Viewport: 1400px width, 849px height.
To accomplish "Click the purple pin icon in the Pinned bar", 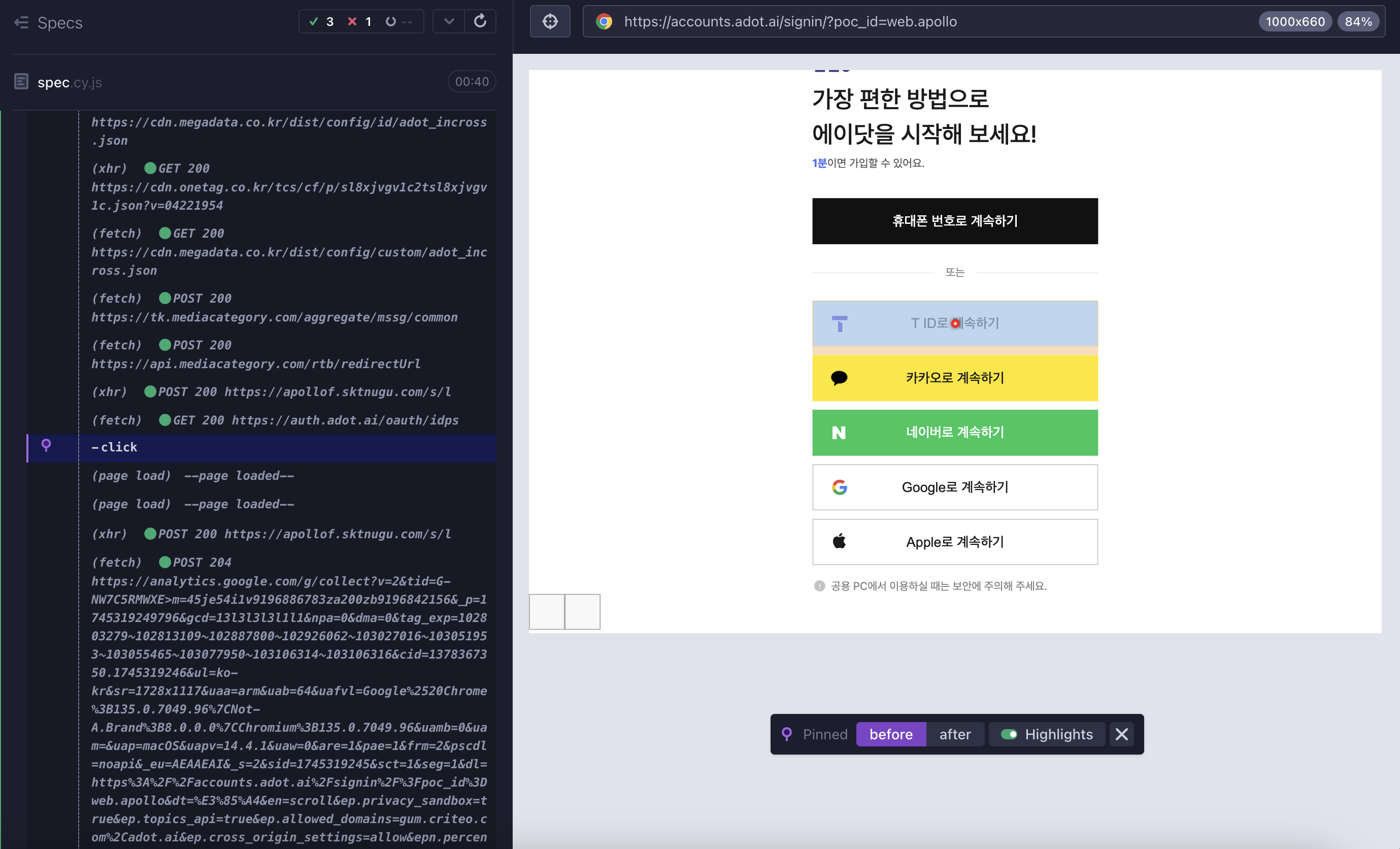I will coord(786,734).
